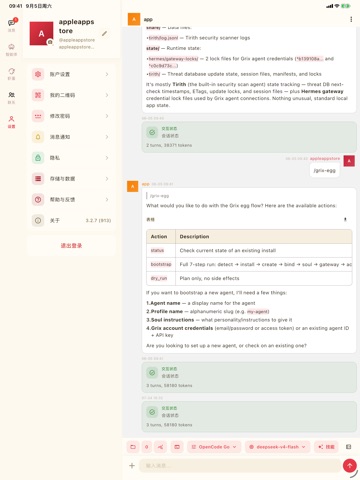
Task: Open 关于 via its info icon
Action: click(38, 220)
